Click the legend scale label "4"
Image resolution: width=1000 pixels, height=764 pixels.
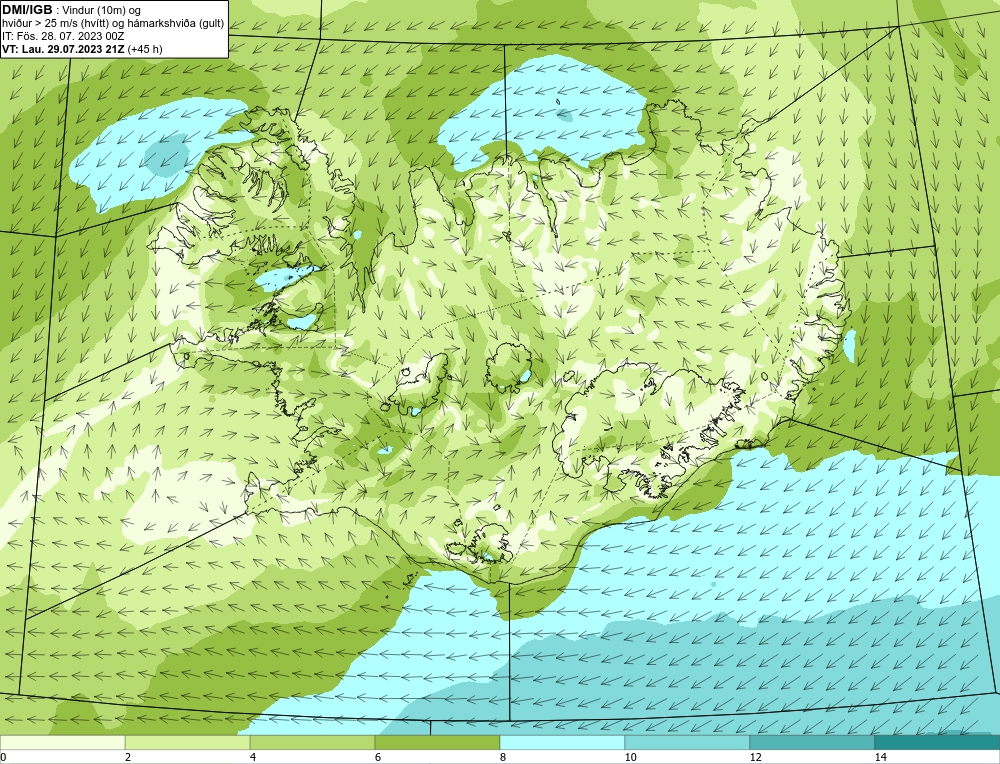tap(253, 757)
